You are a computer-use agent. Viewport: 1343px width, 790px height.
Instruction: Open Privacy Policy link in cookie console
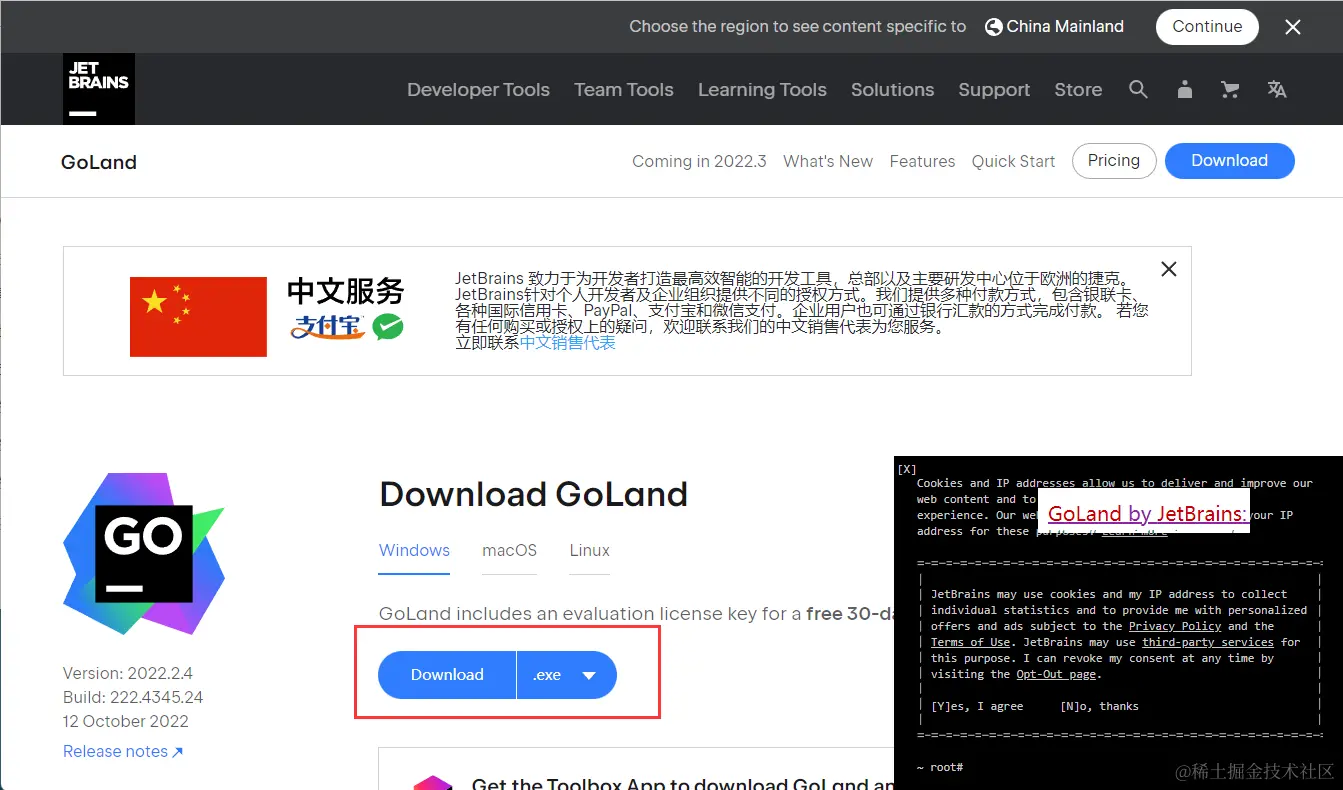click(x=1175, y=626)
